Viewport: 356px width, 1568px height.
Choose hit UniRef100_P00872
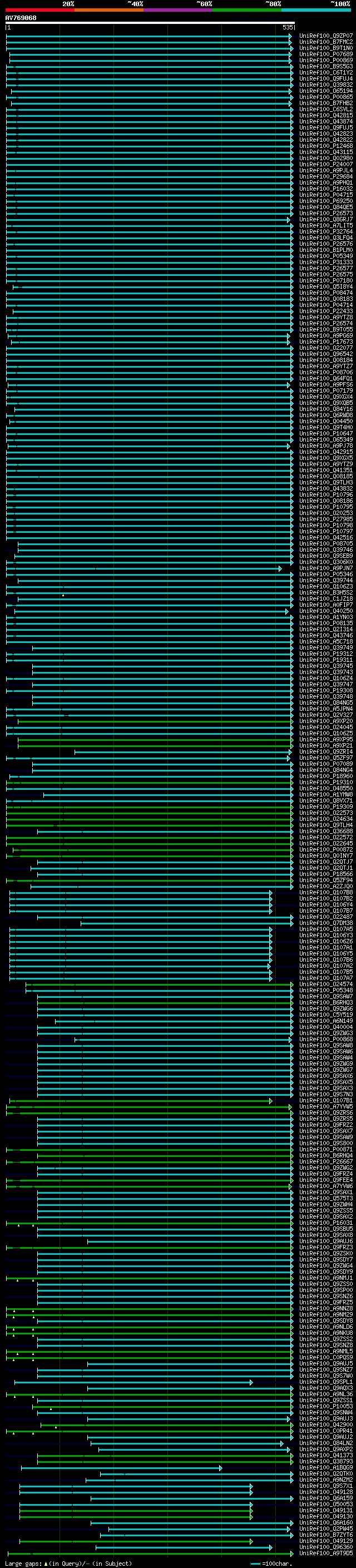click(x=325, y=849)
